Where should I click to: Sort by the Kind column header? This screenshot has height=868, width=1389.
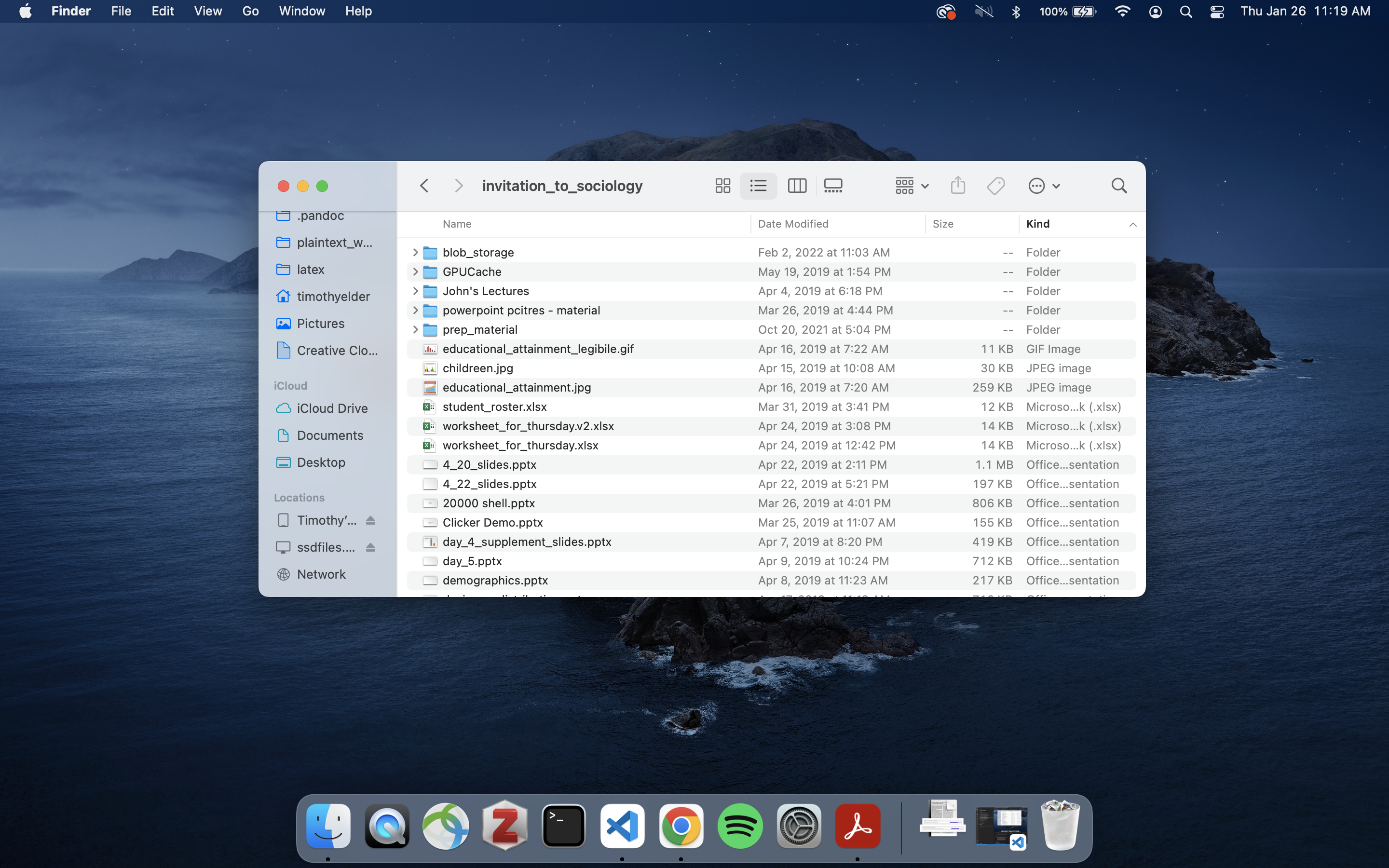[x=1037, y=224]
